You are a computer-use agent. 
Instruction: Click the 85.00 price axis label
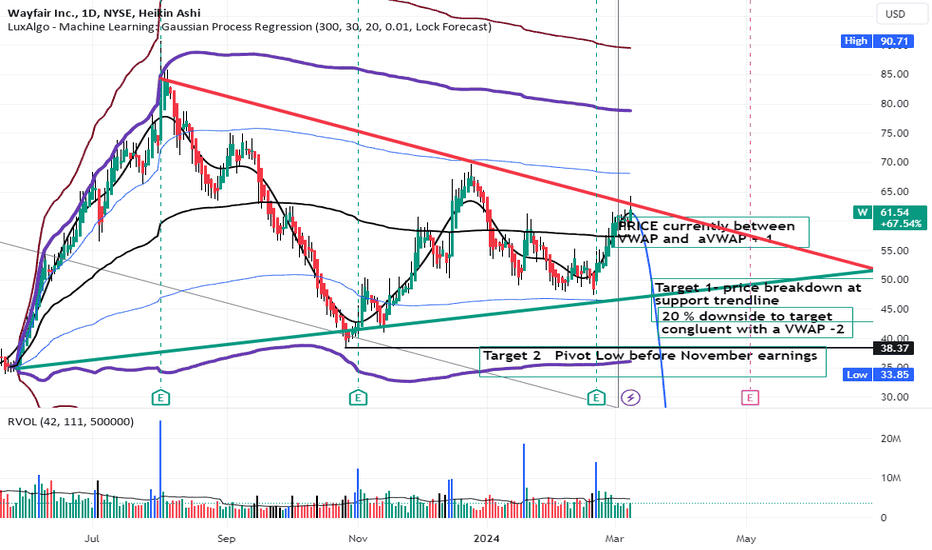tap(895, 74)
